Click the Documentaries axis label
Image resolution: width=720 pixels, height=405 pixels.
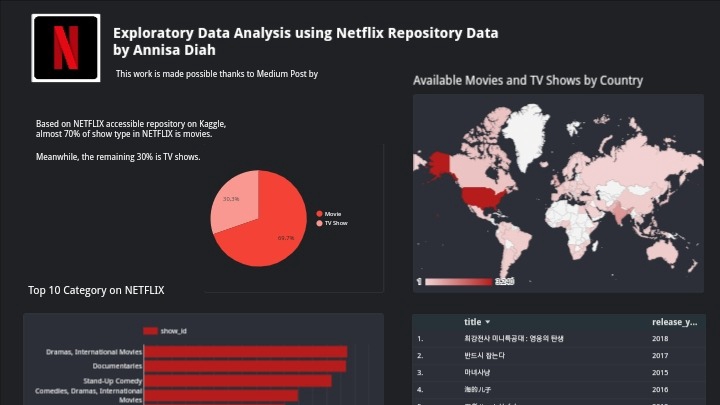coord(117,366)
